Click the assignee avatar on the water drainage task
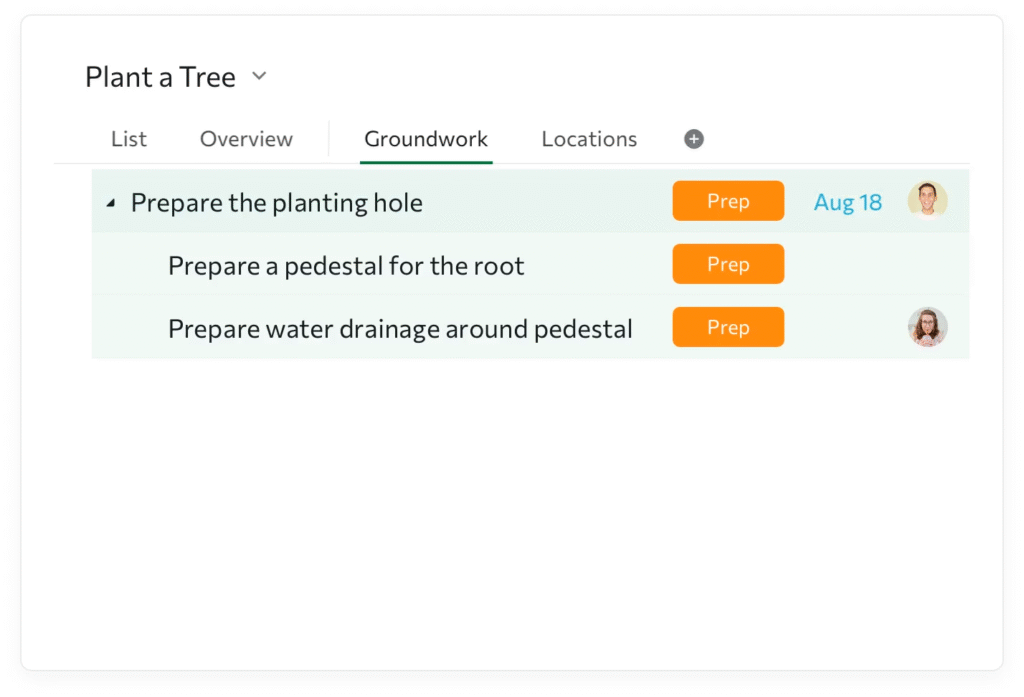The width and height of the screenshot is (1024, 697). click(x=928, y=327)
